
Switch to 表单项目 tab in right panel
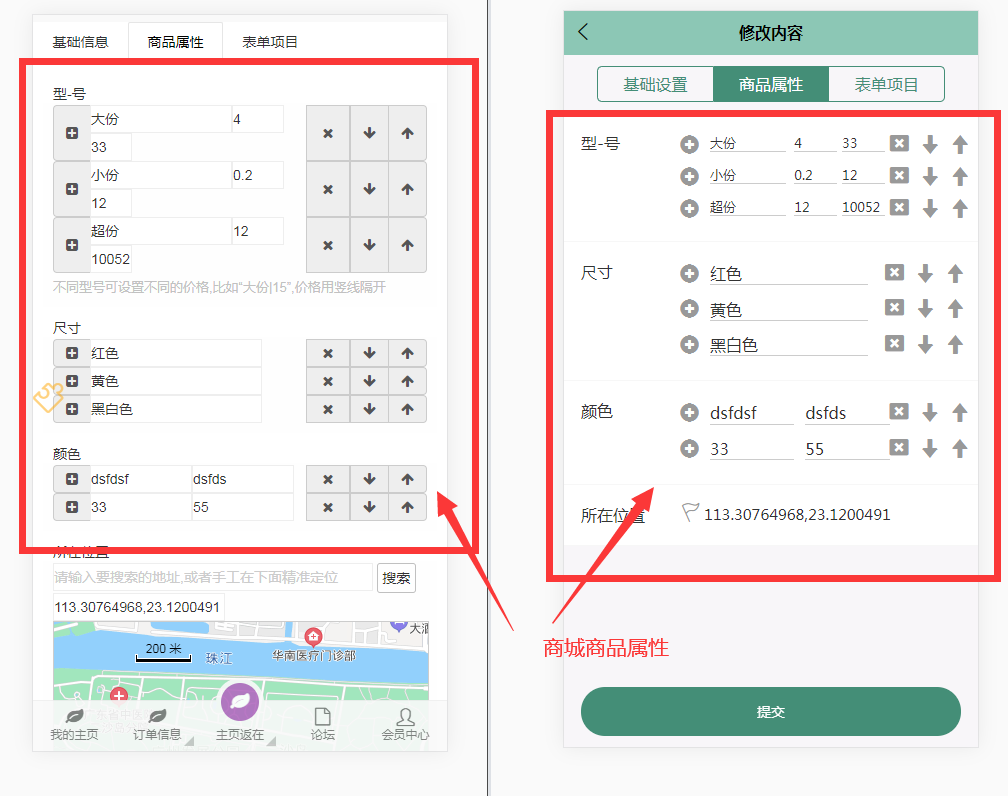[886, 85]
